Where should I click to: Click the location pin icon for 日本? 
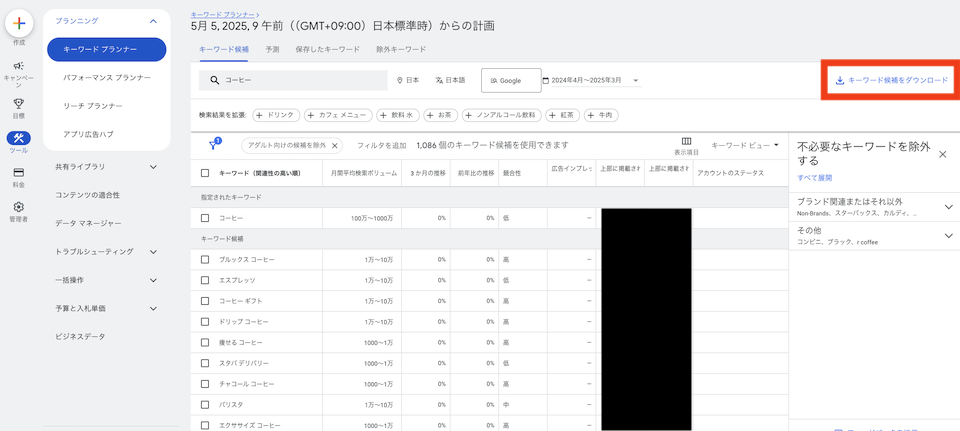pyautogui.click(x=400, y=80)
